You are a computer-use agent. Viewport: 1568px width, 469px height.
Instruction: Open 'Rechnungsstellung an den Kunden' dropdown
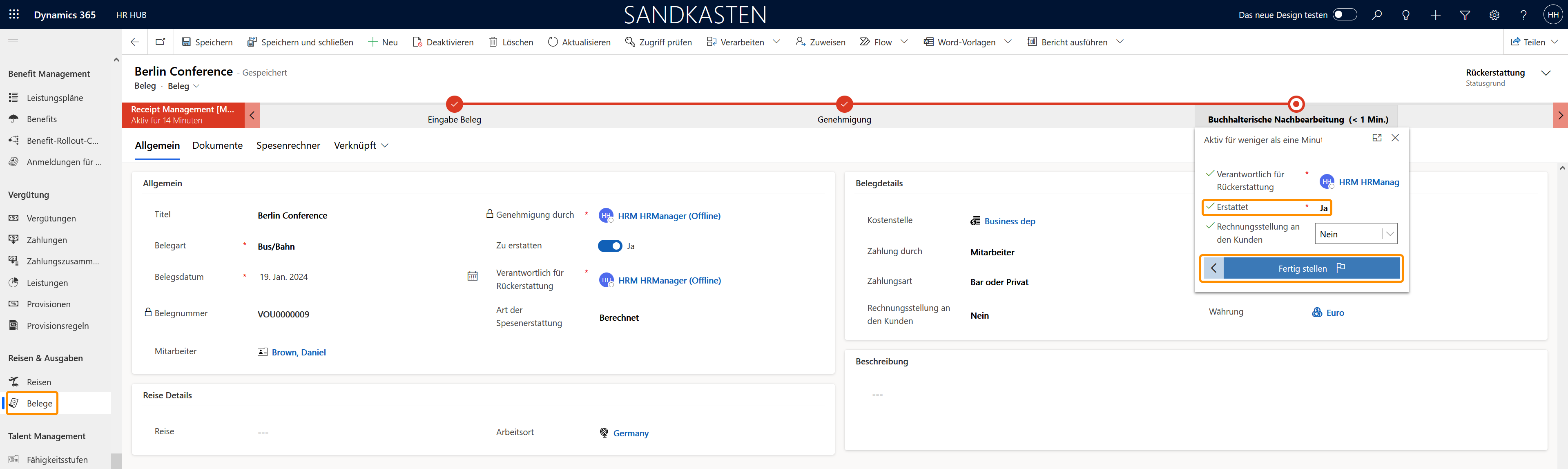(1356, 234)
